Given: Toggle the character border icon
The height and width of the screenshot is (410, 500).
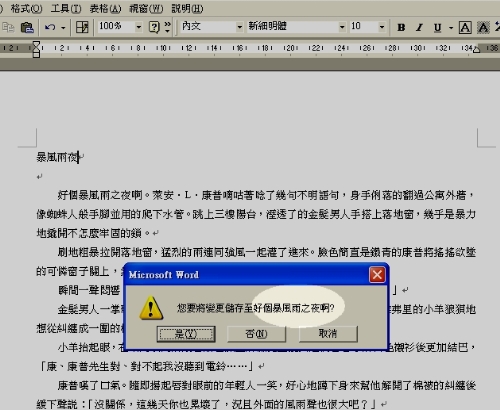Looking at the screenshot, I should 465,27.
